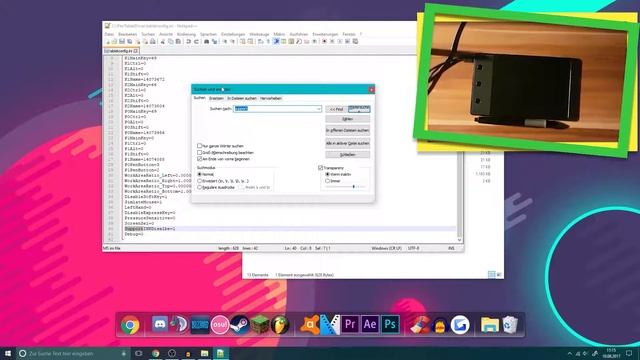Show hidden system tray icons chevron
640x360 pixels.
pyautogui.click(x=570, y=353)
